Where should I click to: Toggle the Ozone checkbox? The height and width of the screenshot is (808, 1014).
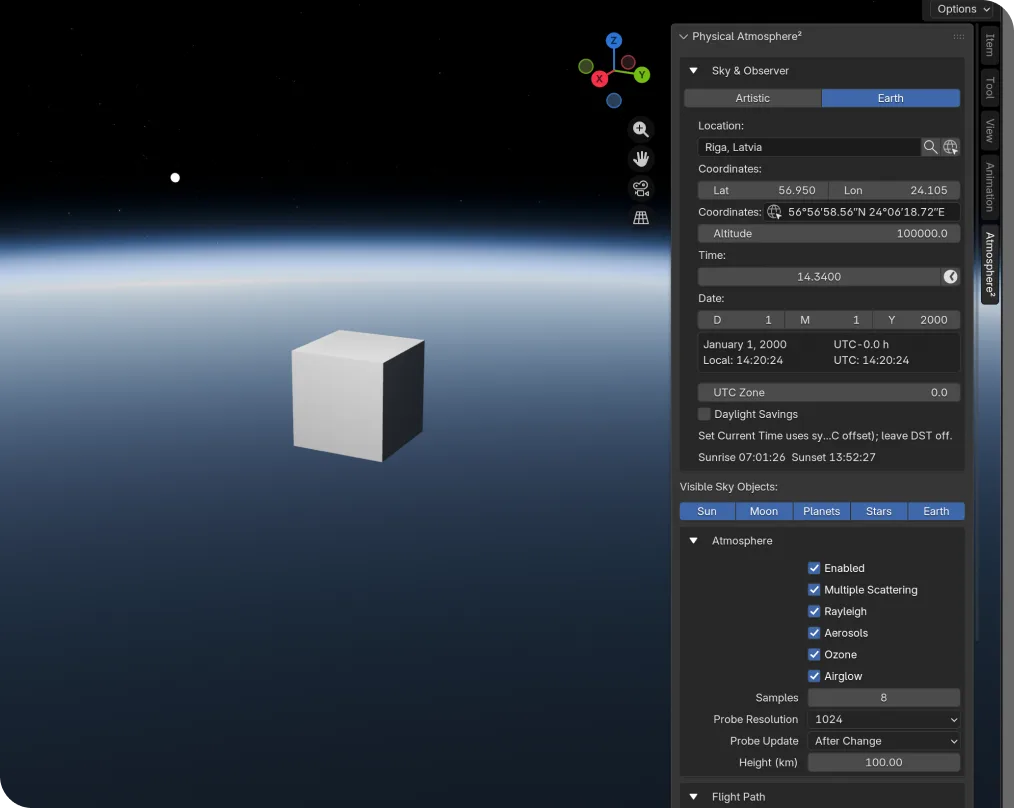click(x=814, y=654)
